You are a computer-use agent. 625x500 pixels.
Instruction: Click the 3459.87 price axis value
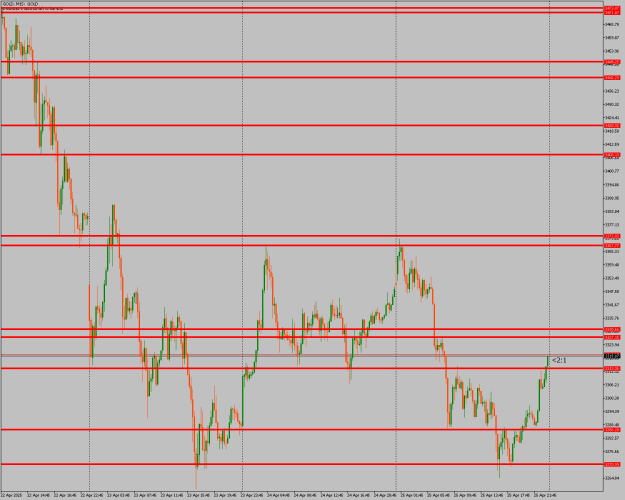click(612, 37)
